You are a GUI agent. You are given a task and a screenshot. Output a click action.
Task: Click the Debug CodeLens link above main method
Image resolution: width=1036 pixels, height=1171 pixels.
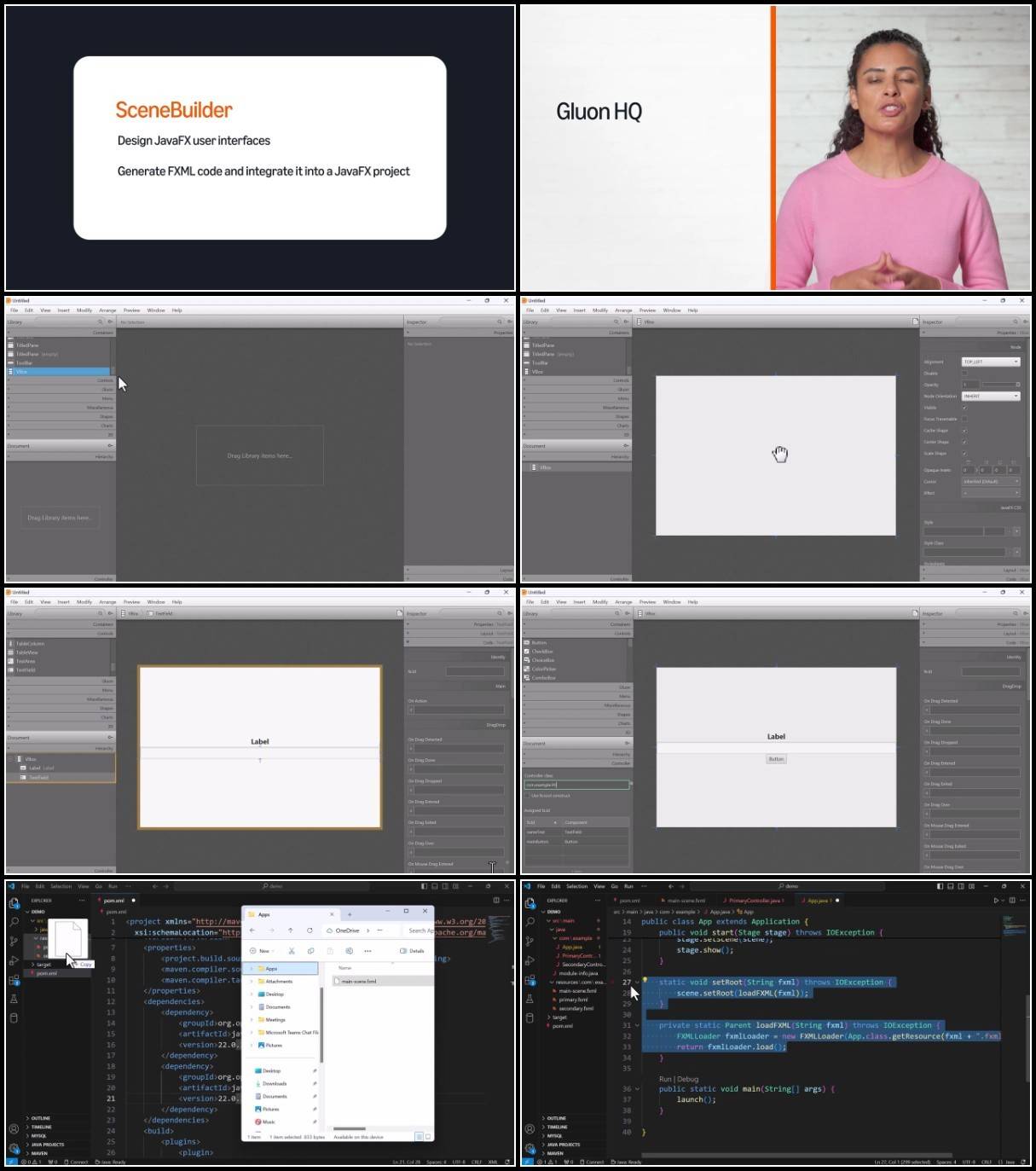point(688,1079)
